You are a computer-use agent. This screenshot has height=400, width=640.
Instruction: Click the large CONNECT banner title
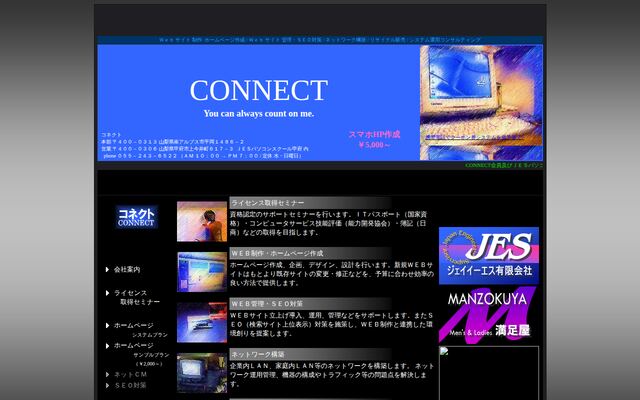[x=259, y=90]
